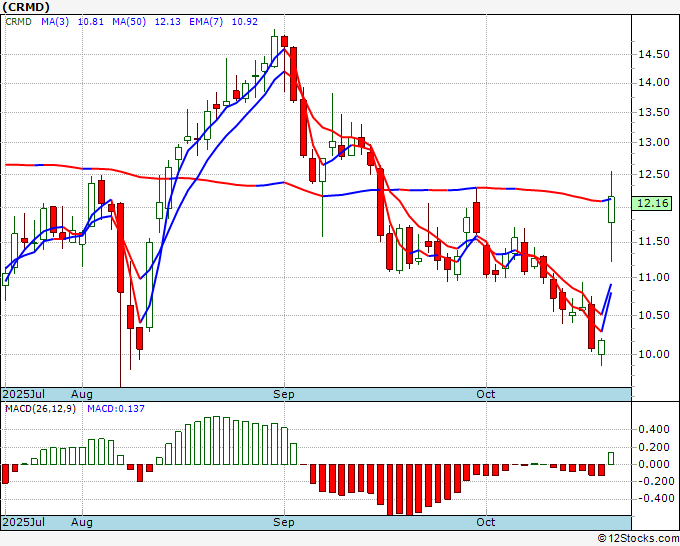Screen dimensions: 680x546
Task: Click the MACD:0.137 value label
Action: (x=116, y=409)
